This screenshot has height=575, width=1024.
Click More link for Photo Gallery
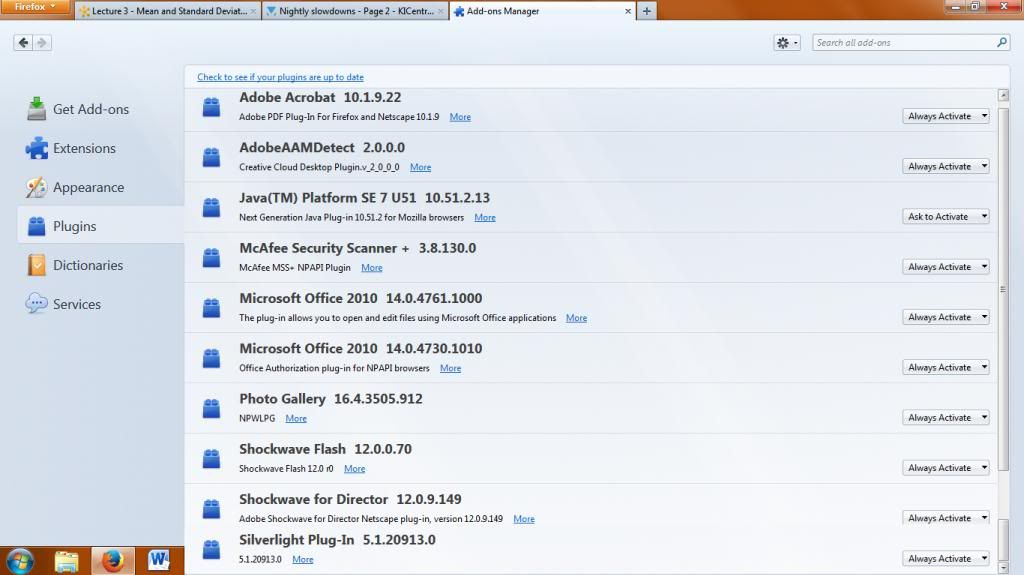(296, 419)
